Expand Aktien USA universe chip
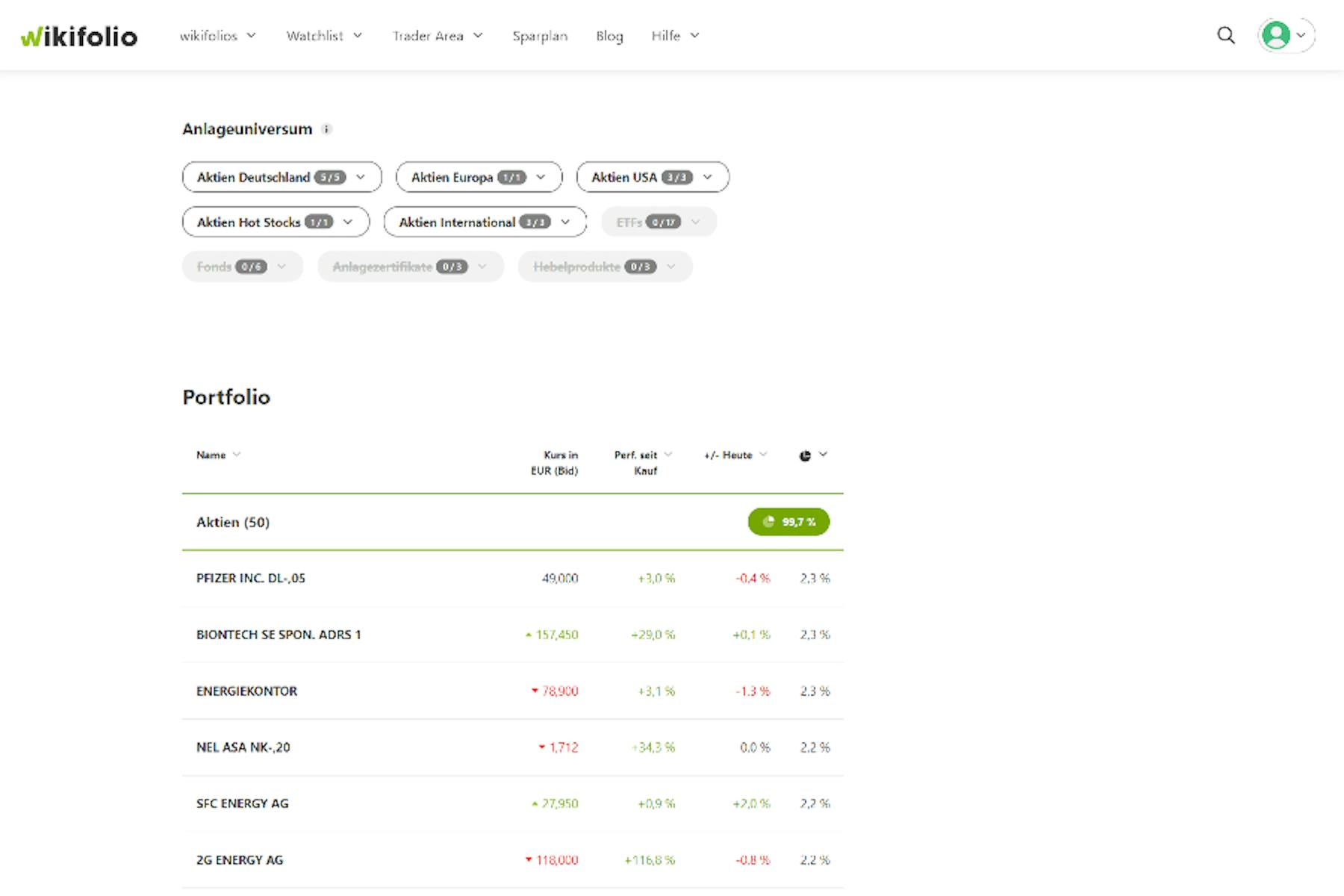The image size is (1344, 896). click(653, 177)
